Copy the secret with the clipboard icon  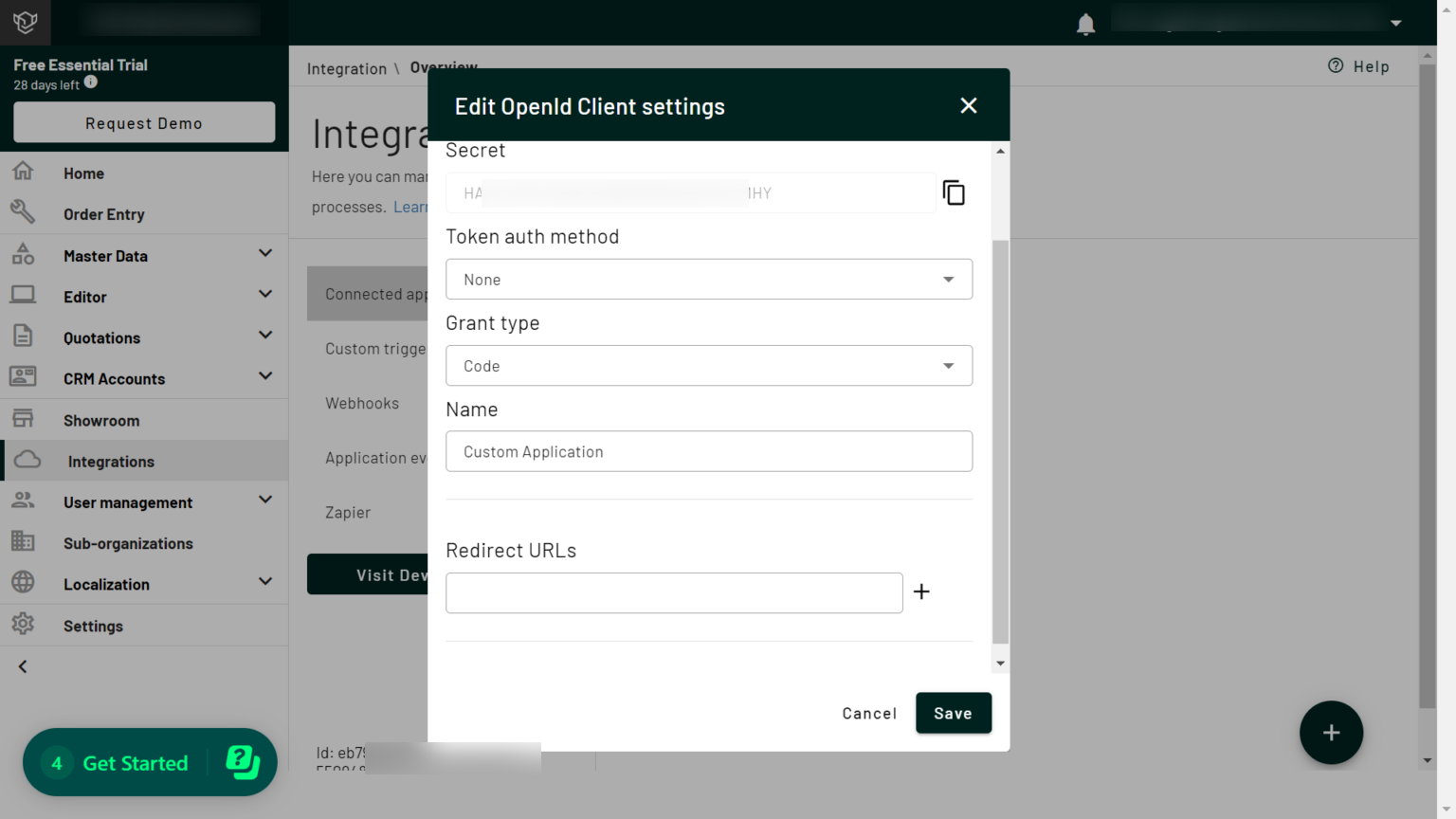pos(954,192)
